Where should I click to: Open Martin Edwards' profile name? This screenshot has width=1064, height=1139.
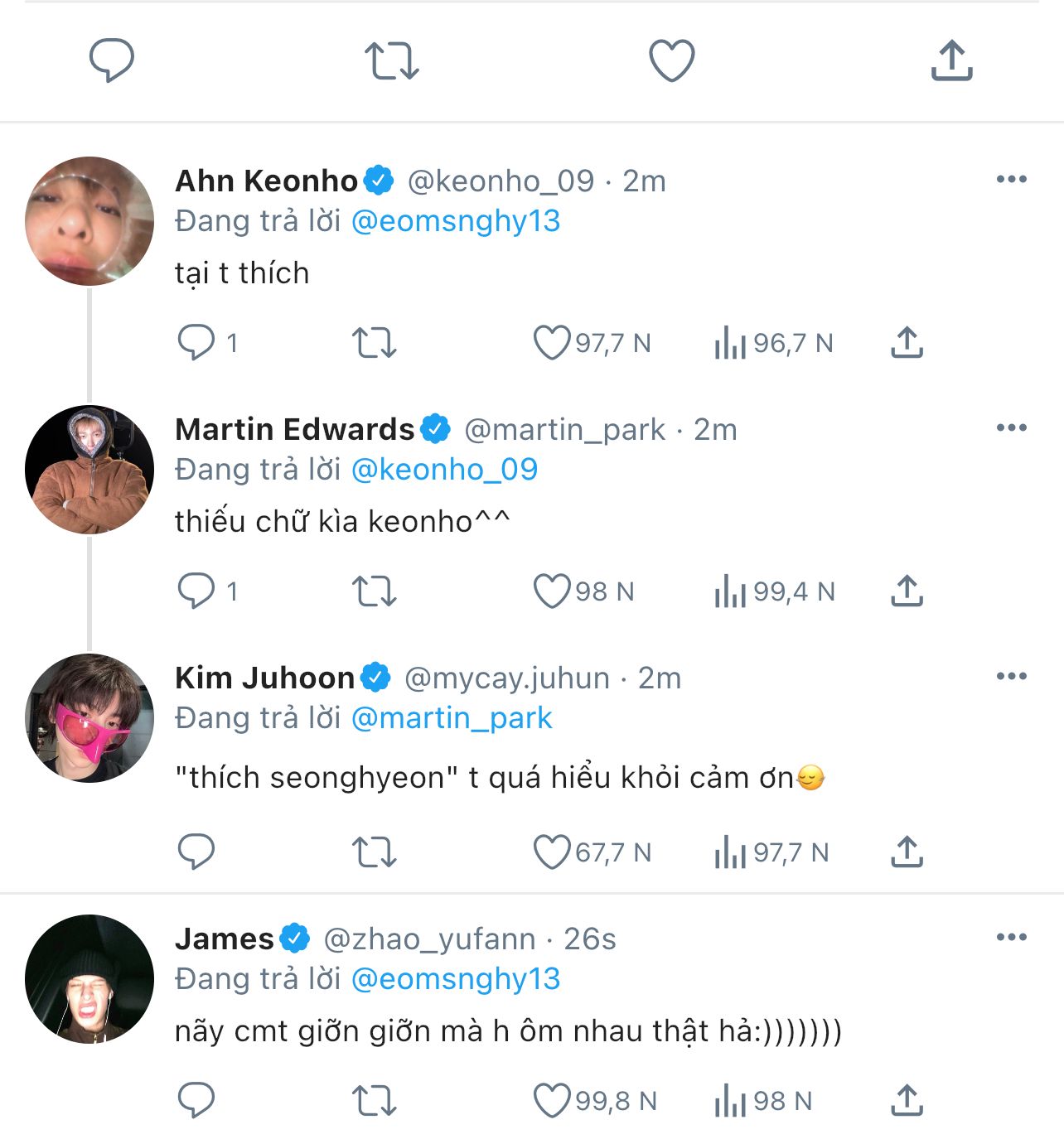tap(294, 429)
